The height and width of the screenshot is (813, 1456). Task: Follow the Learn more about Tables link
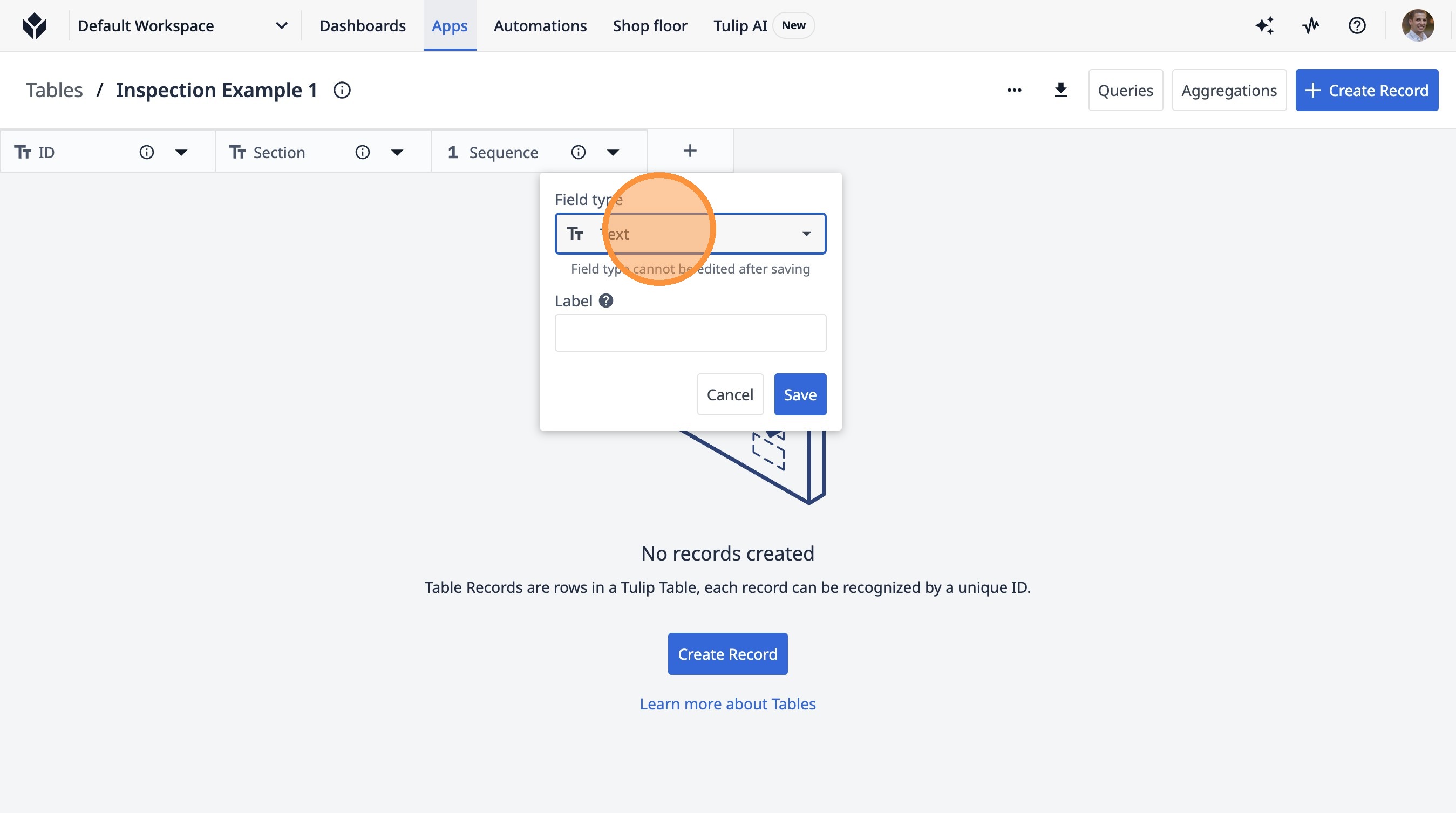pos(727,704)
